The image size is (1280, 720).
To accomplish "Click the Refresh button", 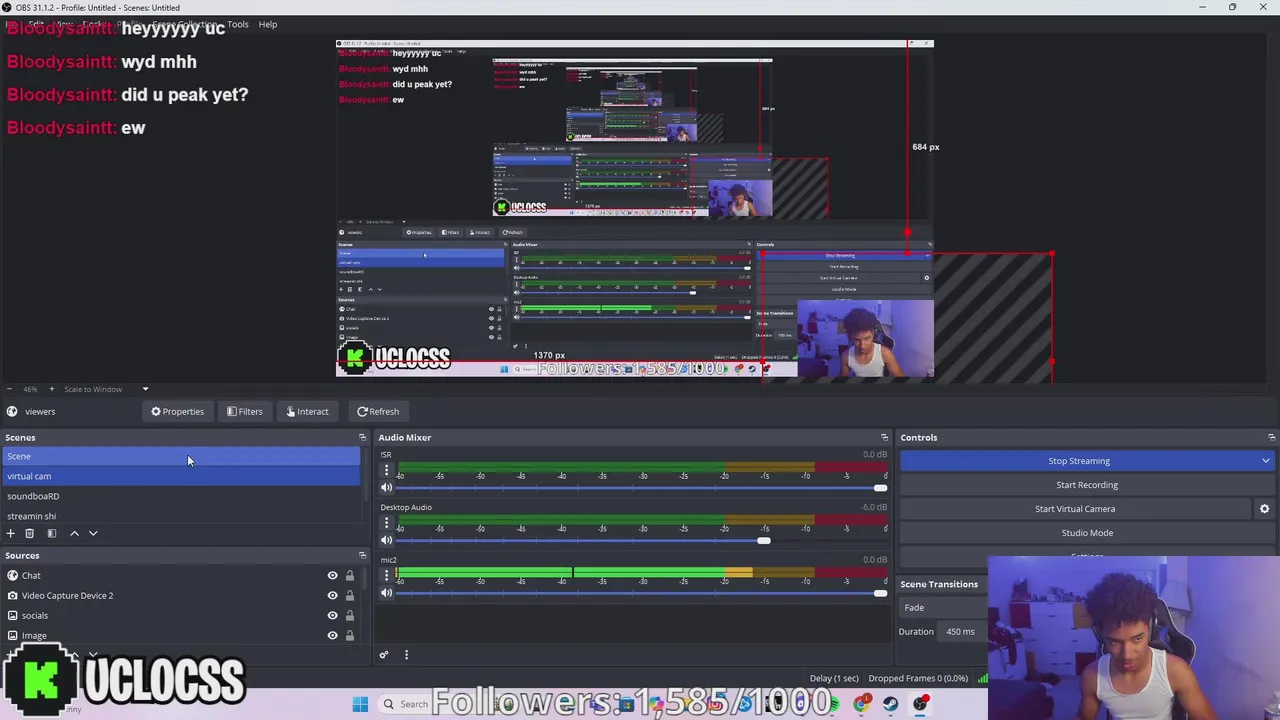I will [378, 411].
